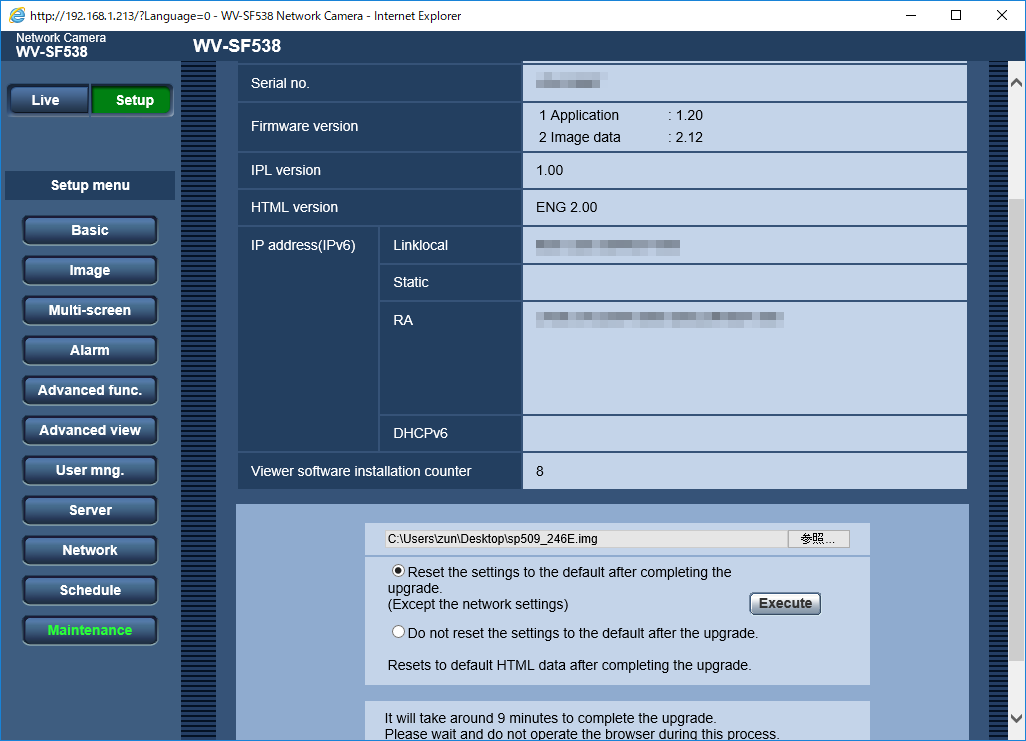Screen dimensions: 1026x741
Task: Click the IP address(IPv6) label
Action: pyautogui.click(x=303, y=245)
